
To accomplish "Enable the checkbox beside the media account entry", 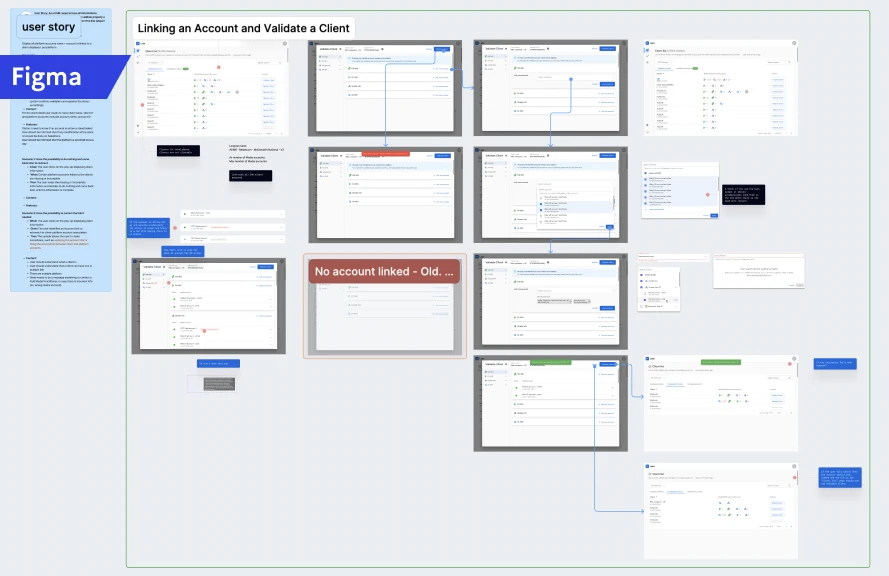I will point(541,210).
